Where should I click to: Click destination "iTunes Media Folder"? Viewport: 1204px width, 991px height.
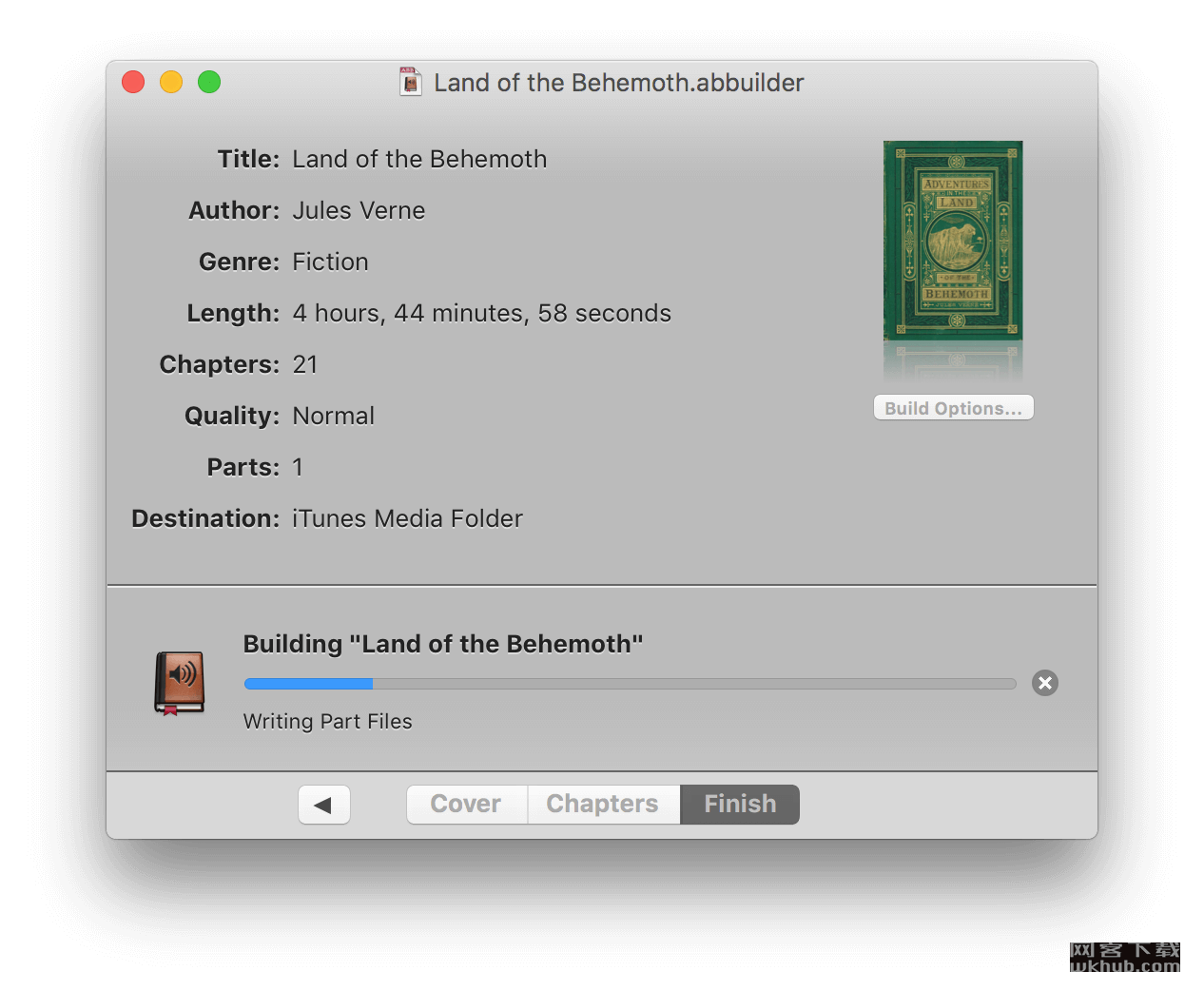[x=407, y=518]
